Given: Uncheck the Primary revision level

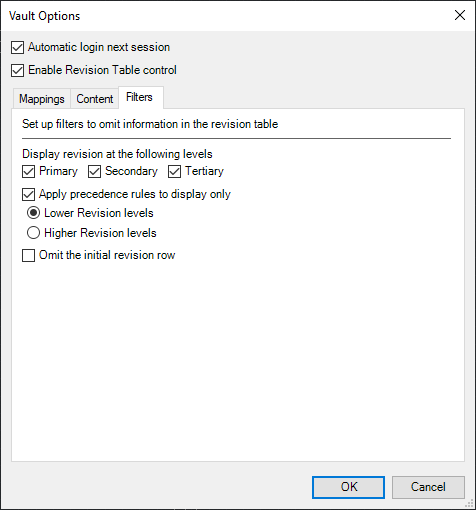Looking at the screenshot, I should tap(28, 171).
